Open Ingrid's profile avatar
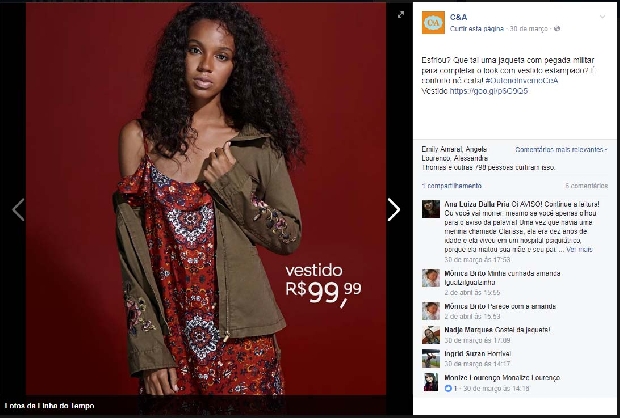The height and width of the screenshot is (418, 620). click(x=431, y=359)
